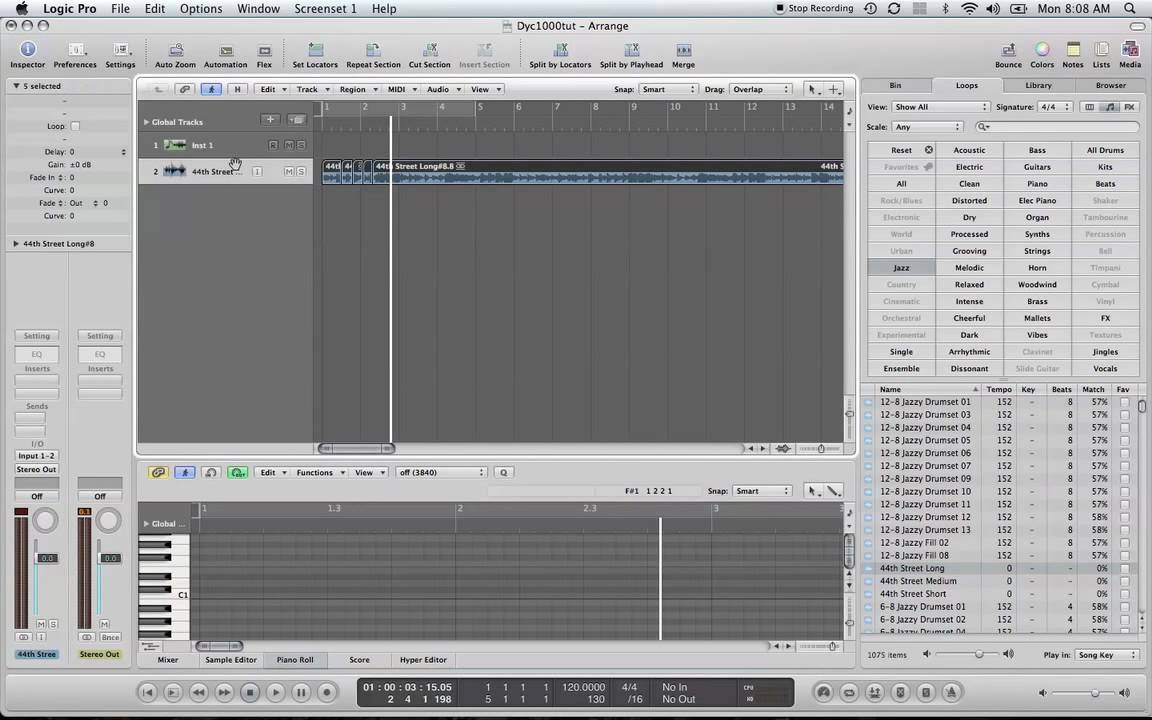
Task: Toggle Catch playhead in the Arrange header
Action: click(x=211, y=89)
